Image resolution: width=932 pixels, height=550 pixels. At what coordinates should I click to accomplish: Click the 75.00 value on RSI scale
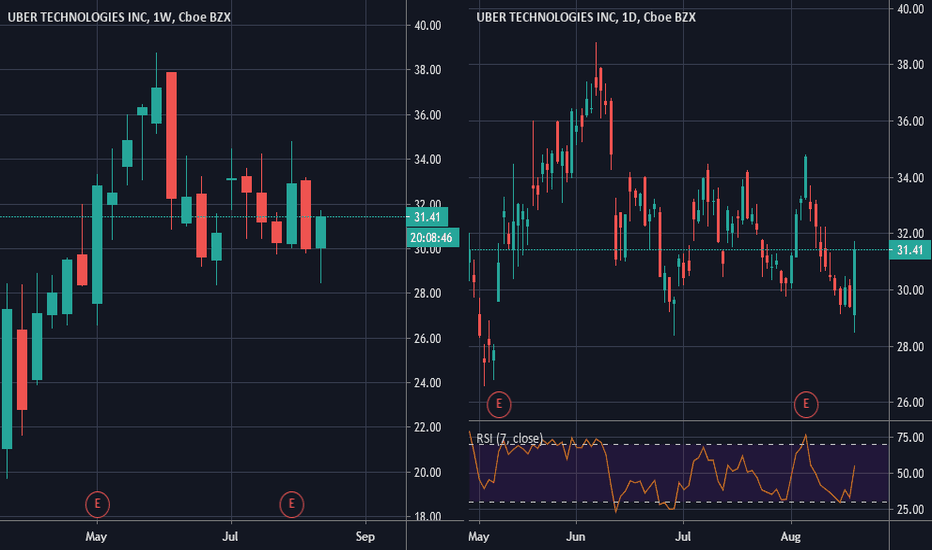click(x=910, y=438)
